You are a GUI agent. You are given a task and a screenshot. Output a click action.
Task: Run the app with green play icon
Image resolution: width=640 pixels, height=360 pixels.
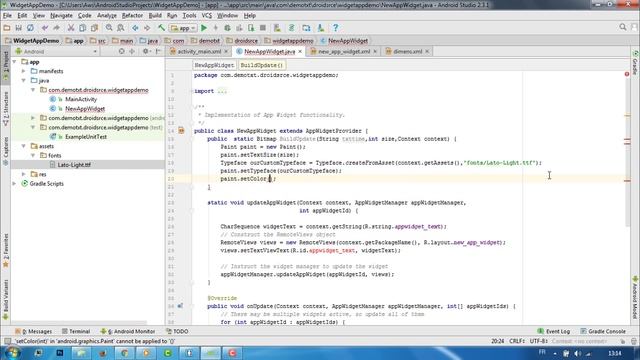[x=204, y=28]
